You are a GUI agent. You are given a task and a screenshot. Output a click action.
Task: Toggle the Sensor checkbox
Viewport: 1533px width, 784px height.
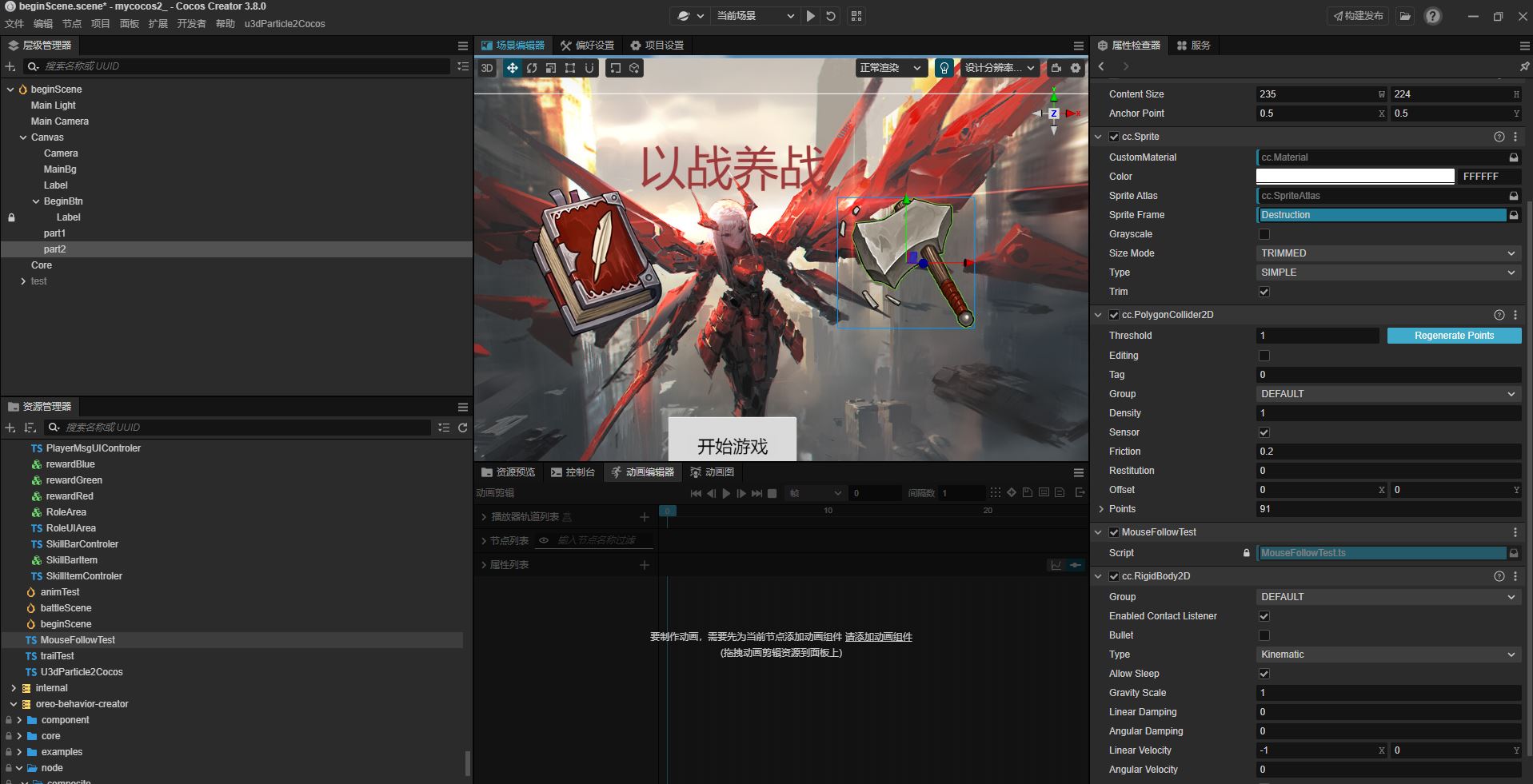click(x=1264, y=432)
